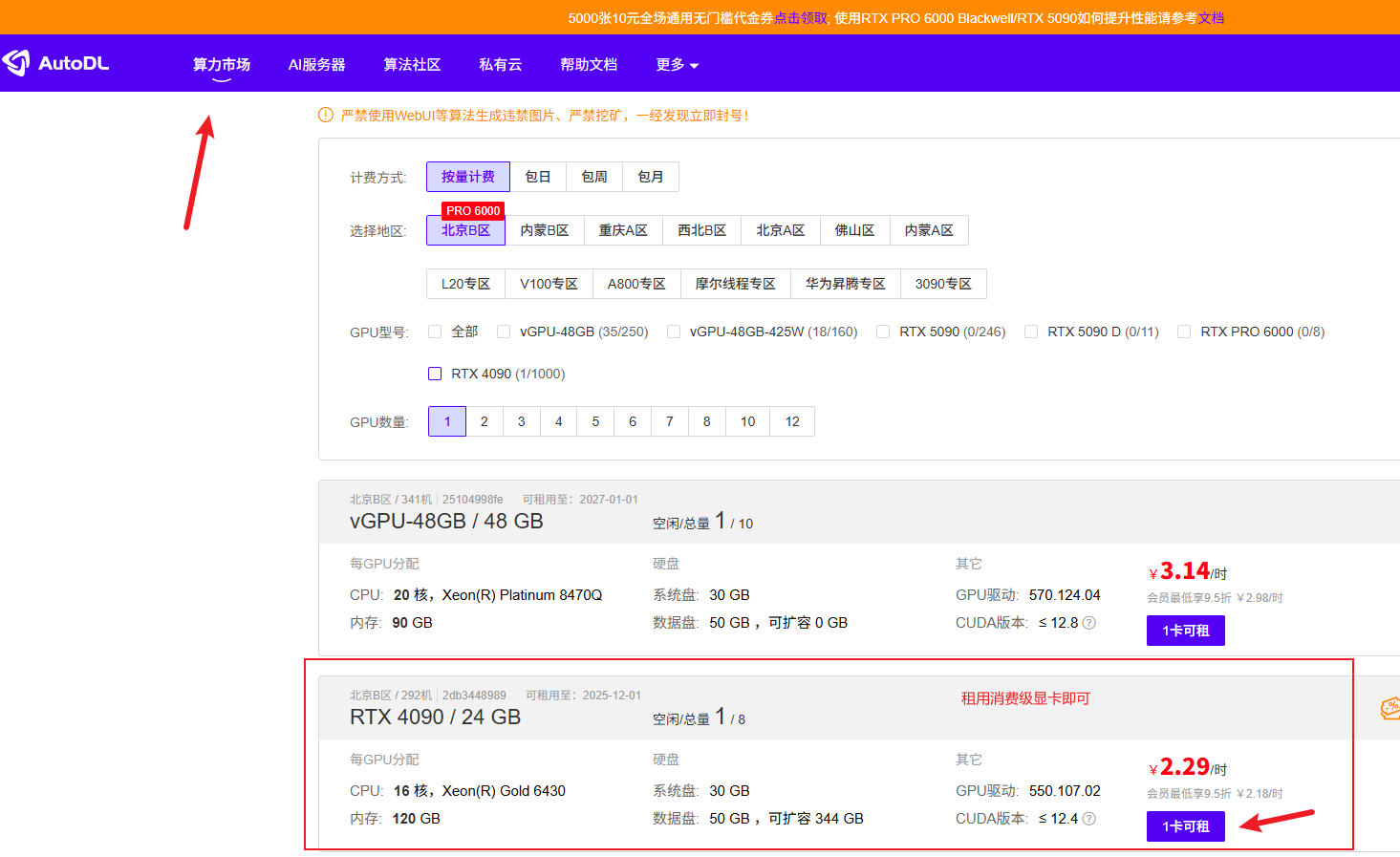Select the A800专区 region
Screen dimensions: 1400x857
pos(636,284)
